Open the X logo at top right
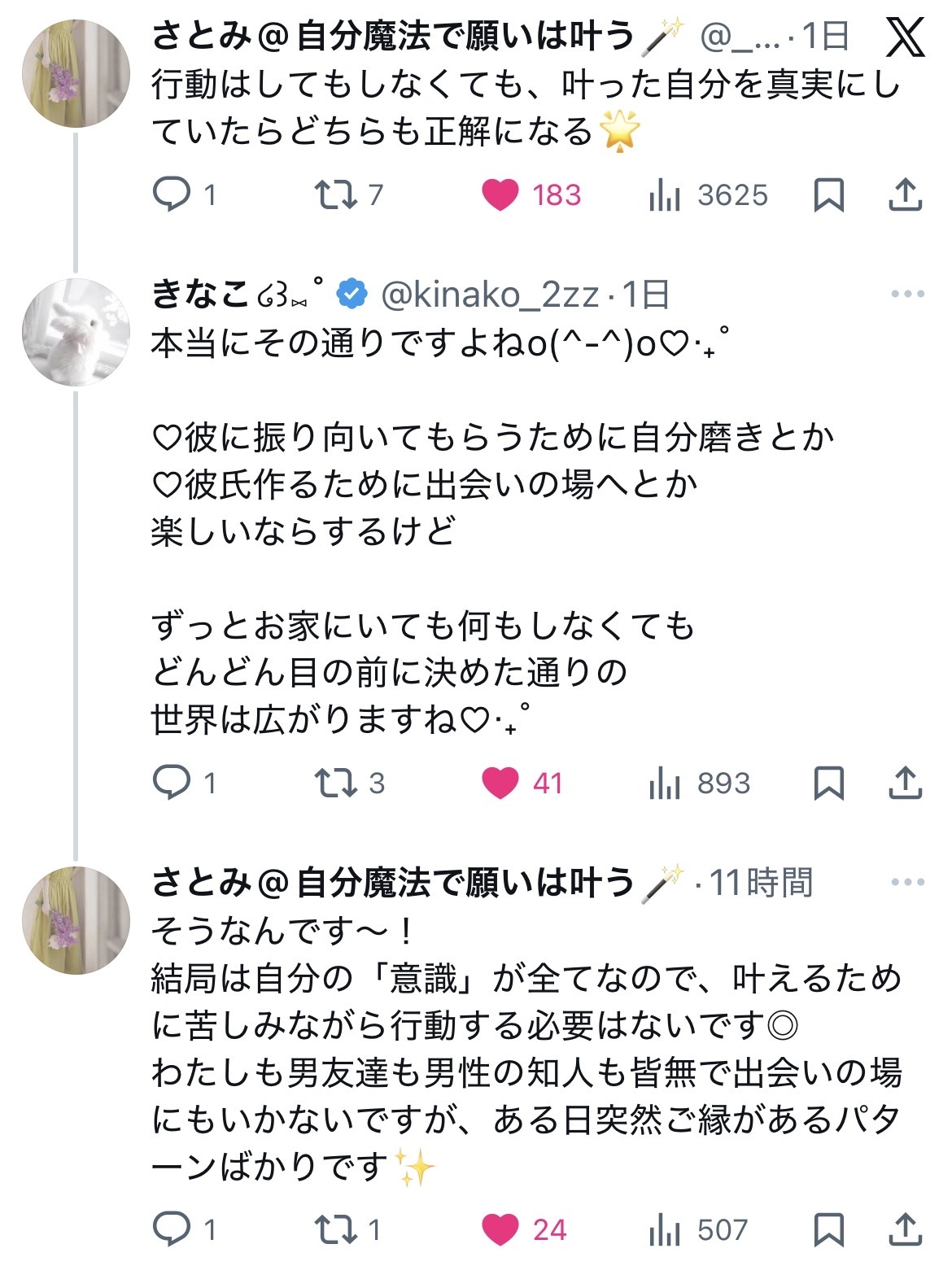Viewport: 952px width, 1279px height. point(905,37)
